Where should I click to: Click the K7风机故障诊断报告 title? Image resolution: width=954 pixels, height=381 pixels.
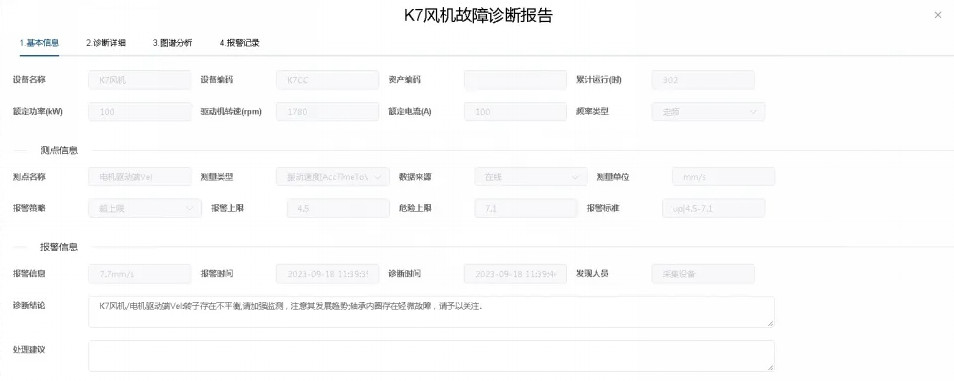[x=478, y=16]
